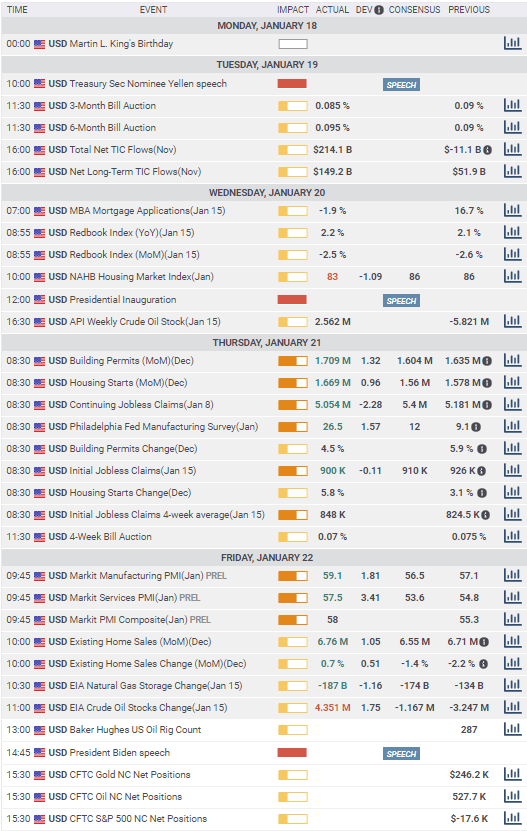Click SPEECH badge for Presidential Inauguration

[401, 301]
